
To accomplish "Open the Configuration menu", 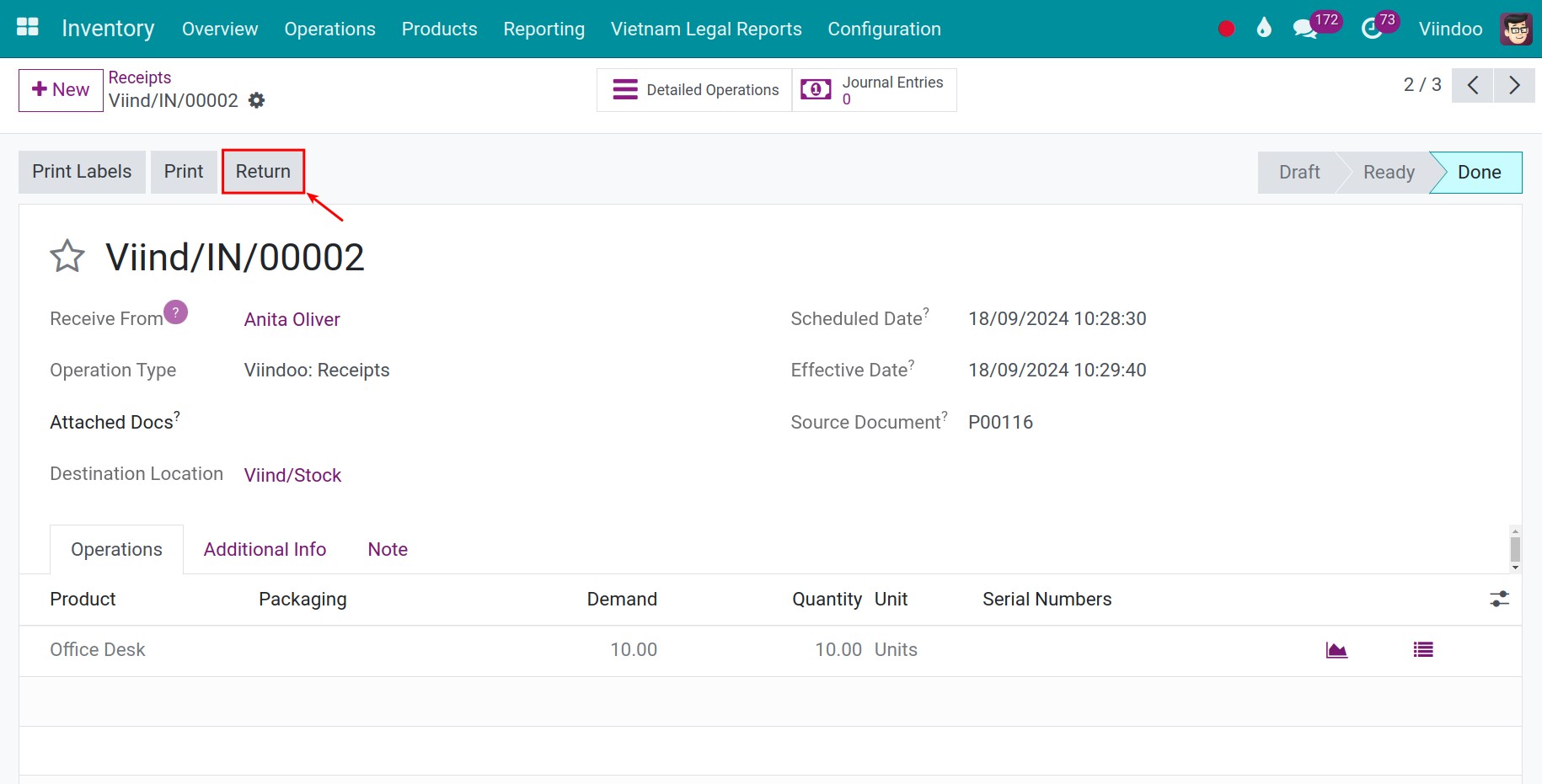I will (884, 29).
